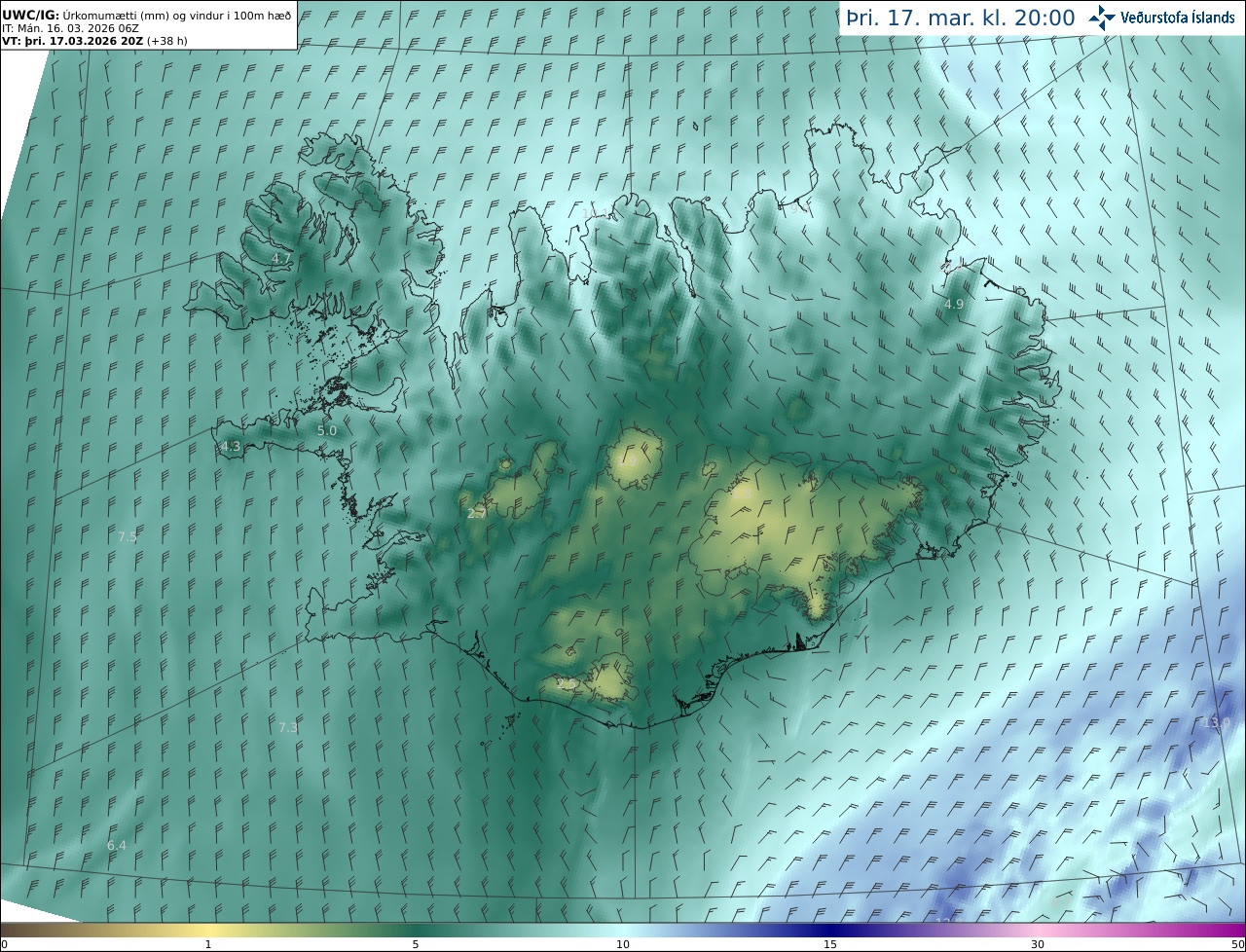Click the 6.4 value label on the map
Screen dimensions: 1246x952
117,845
